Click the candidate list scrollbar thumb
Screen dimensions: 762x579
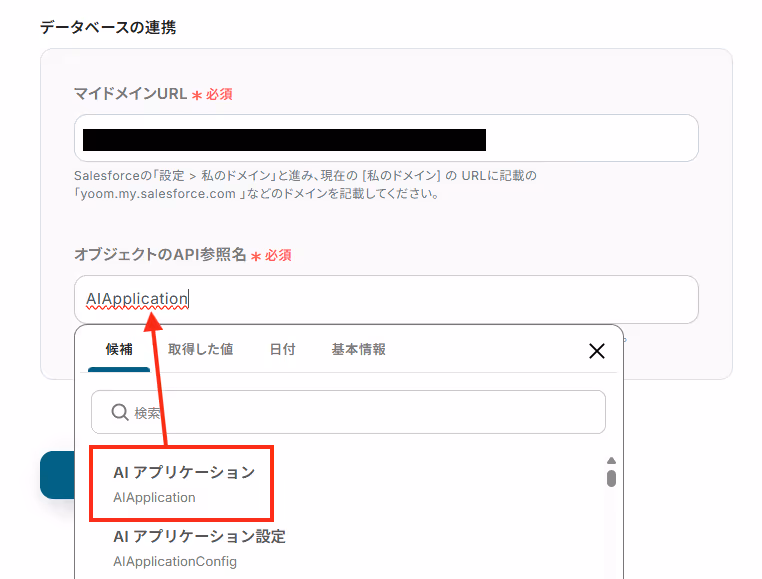611,478
